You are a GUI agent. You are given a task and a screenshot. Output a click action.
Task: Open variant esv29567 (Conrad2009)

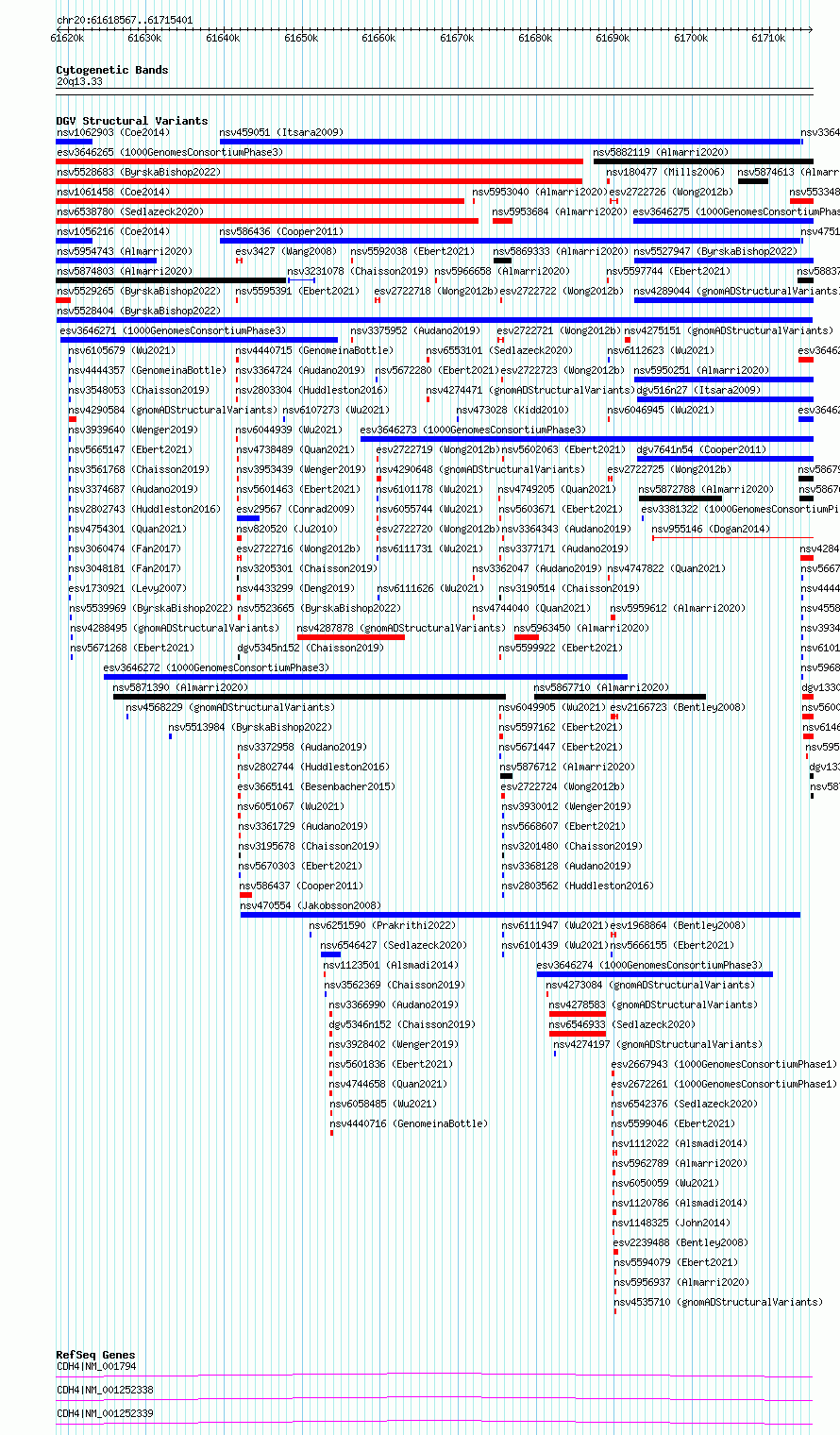coord(295,510)
